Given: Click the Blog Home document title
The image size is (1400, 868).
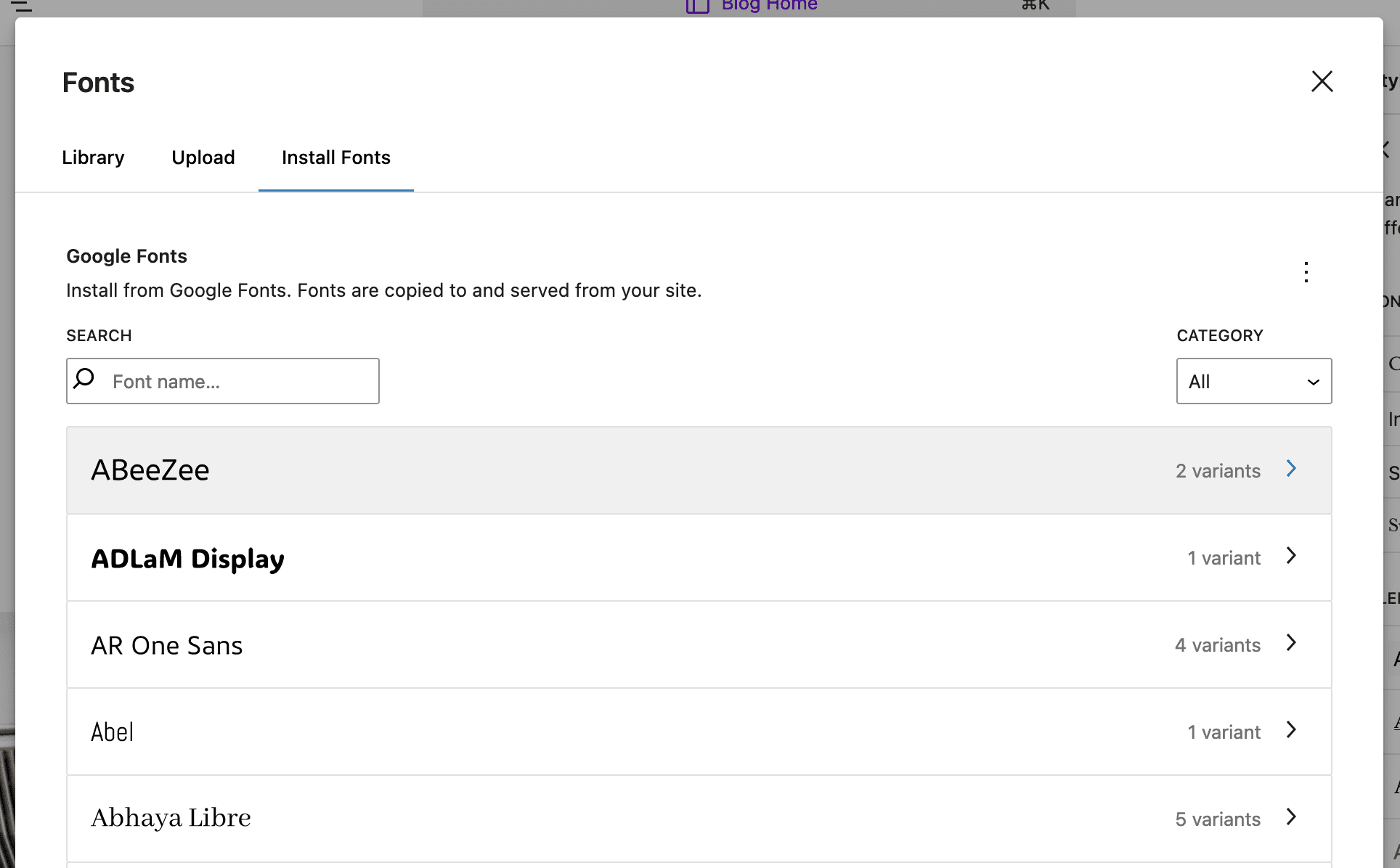Looking at the screenshot, I should pos(768,6).
